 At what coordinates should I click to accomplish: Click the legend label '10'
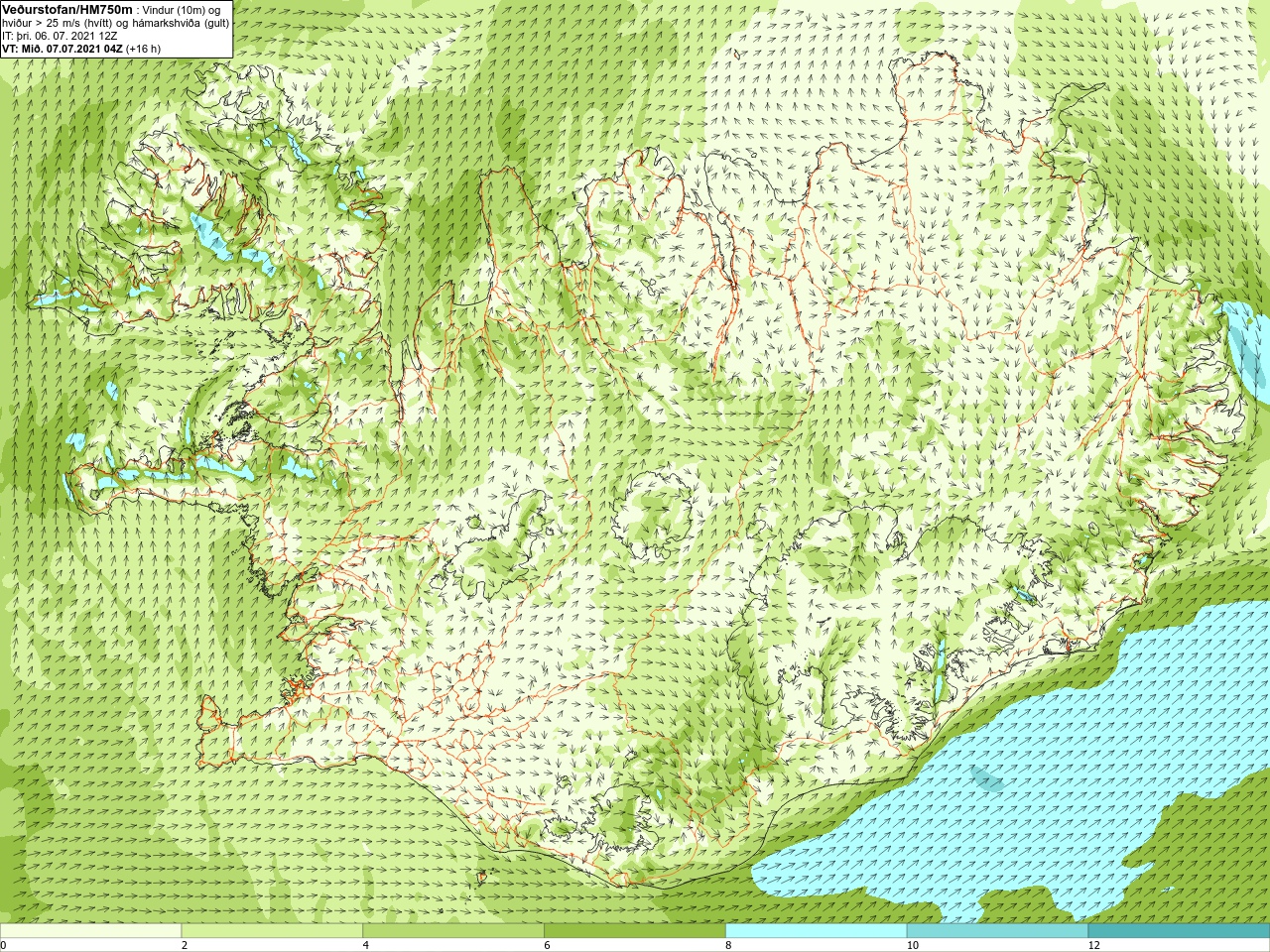pyautogui.click(x=912, y=945)
